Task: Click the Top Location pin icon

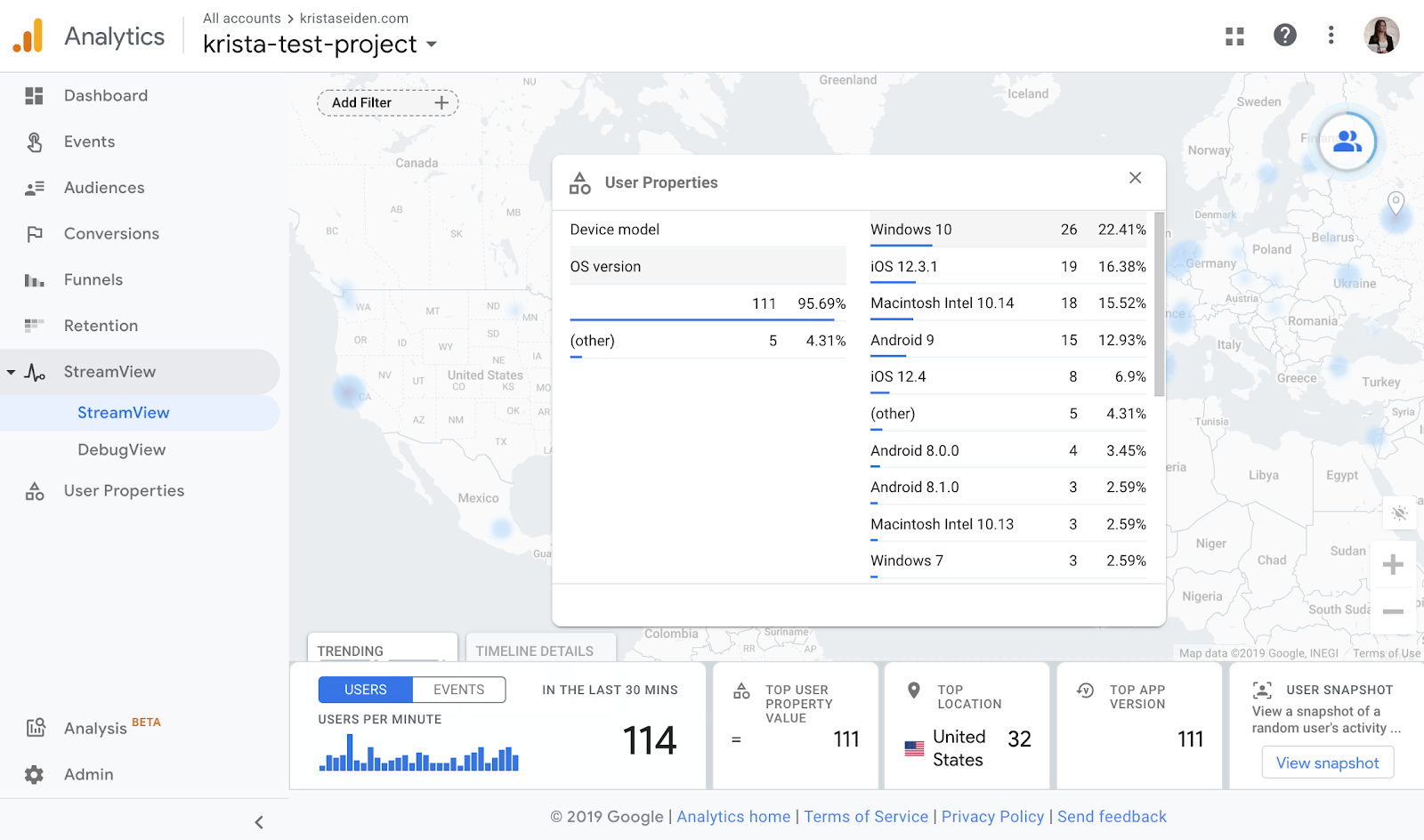Action: point(913,691)
